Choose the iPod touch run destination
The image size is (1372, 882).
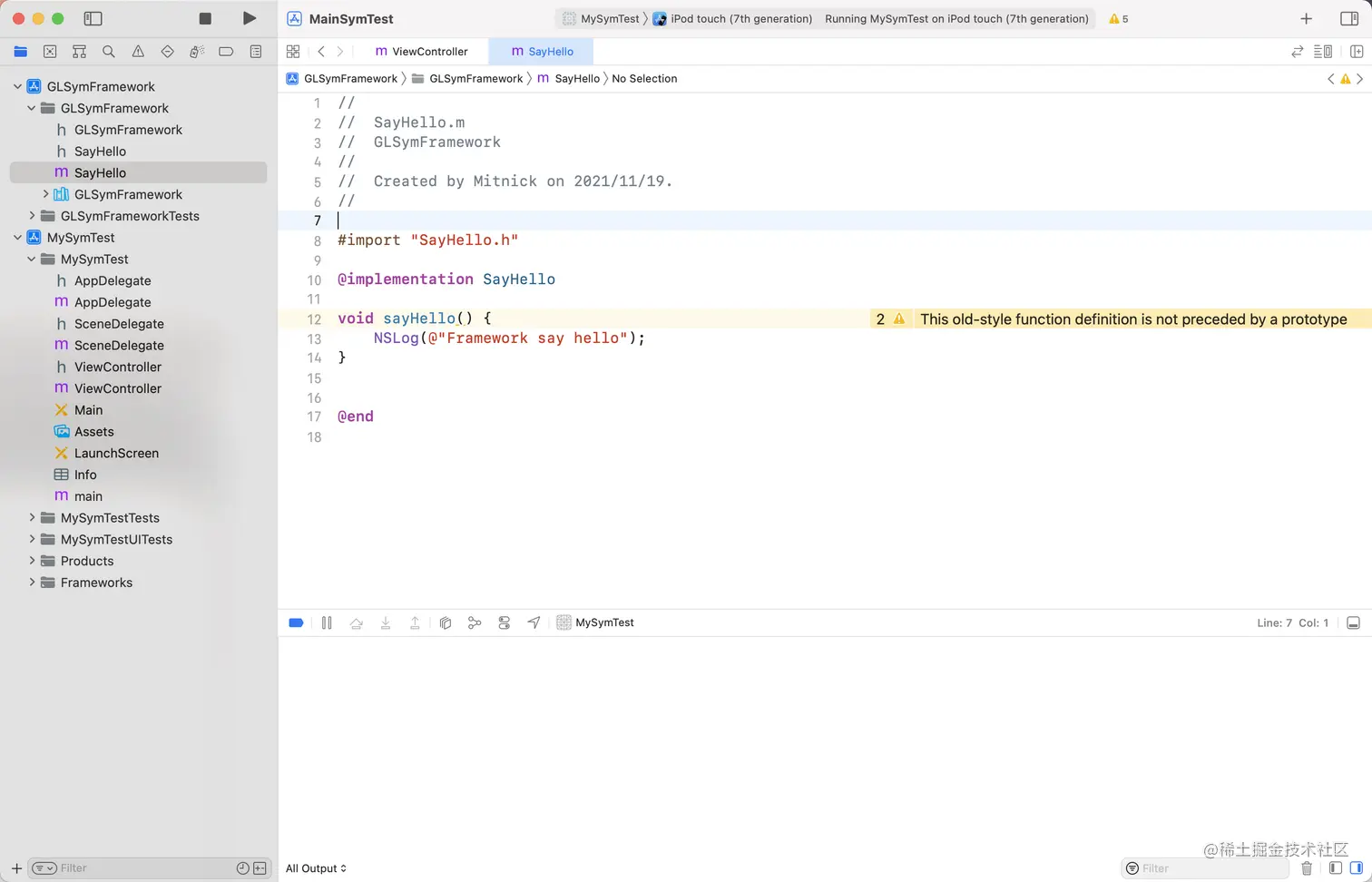point(732,18)
